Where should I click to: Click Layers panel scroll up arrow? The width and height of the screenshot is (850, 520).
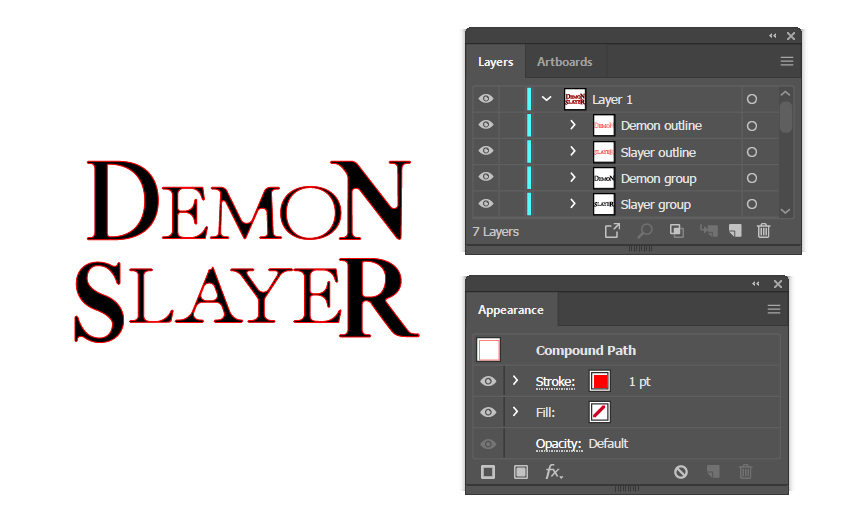click(x=785, y=93)
